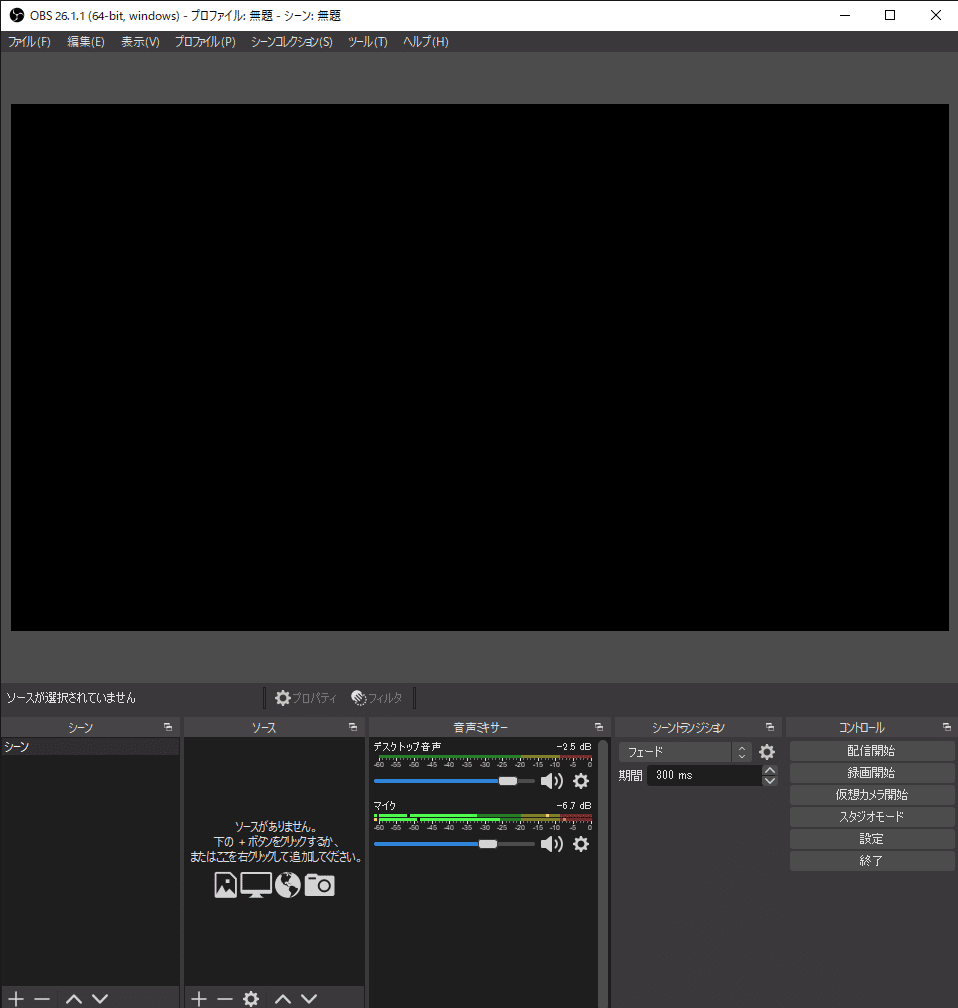Mute the microphone speaker icon
The image size is (958, 1008).
[x=552, y=844]
